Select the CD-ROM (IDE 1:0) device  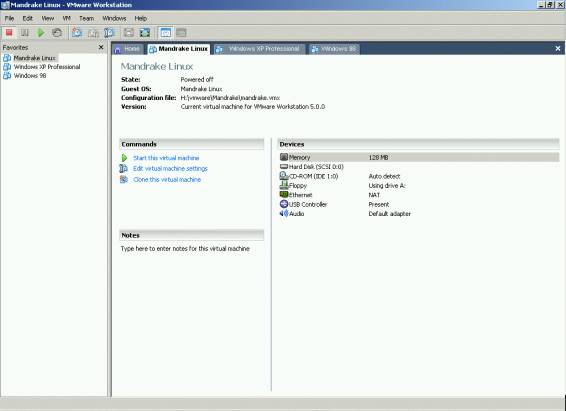point(419,176)
